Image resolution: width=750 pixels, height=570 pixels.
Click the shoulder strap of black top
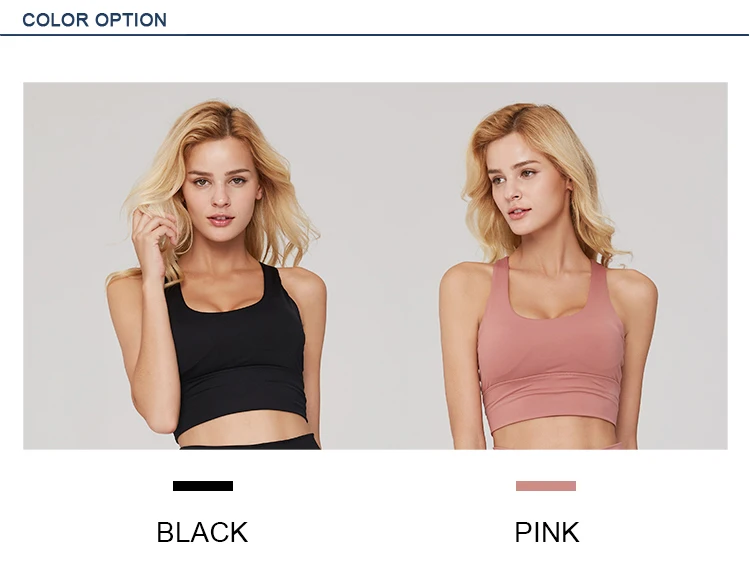pos(271,282)
